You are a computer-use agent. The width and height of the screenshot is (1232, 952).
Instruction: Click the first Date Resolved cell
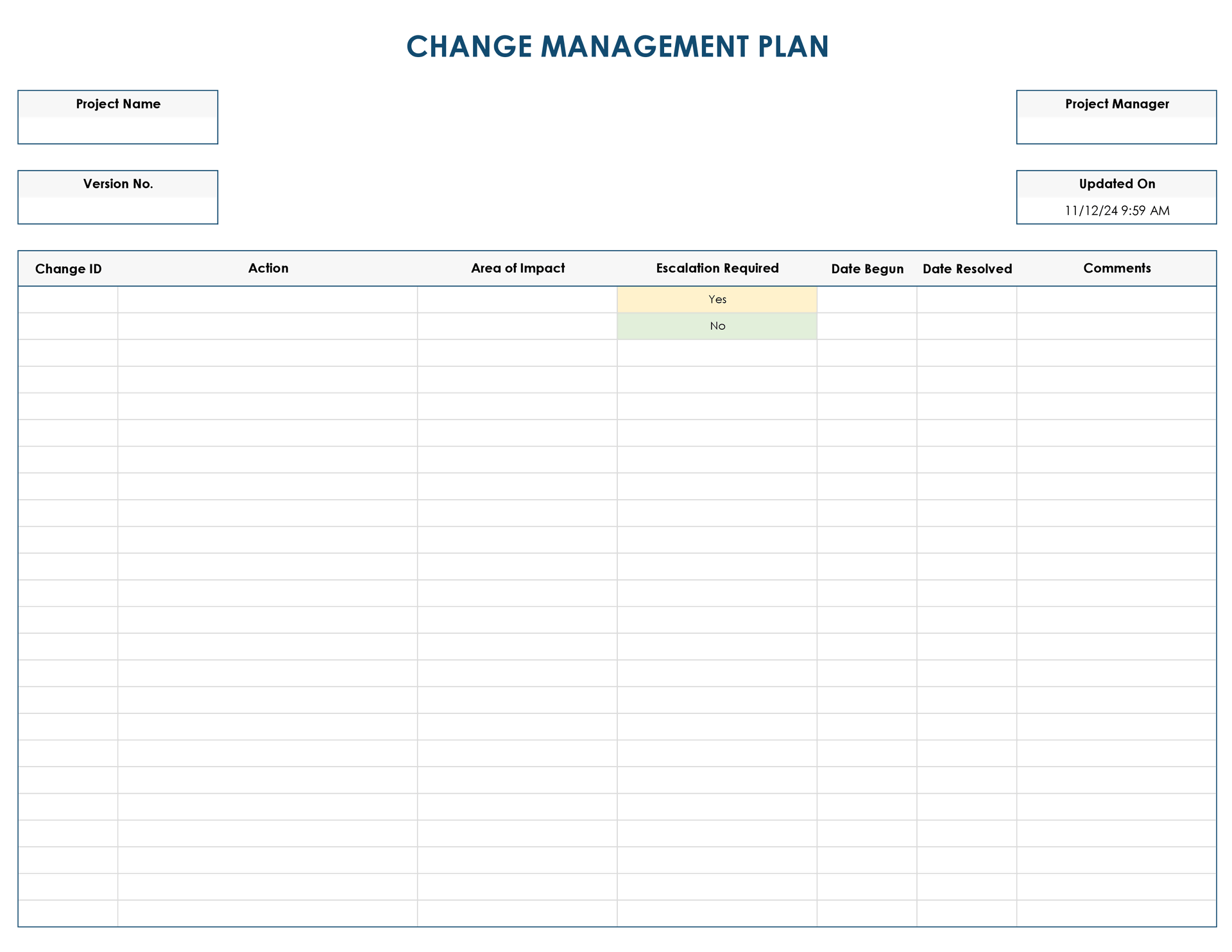click(967, 299)
